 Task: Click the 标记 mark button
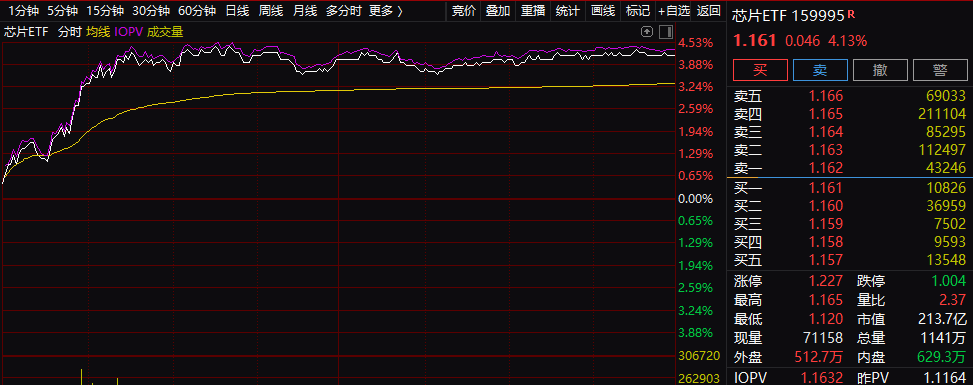point(638,11)
